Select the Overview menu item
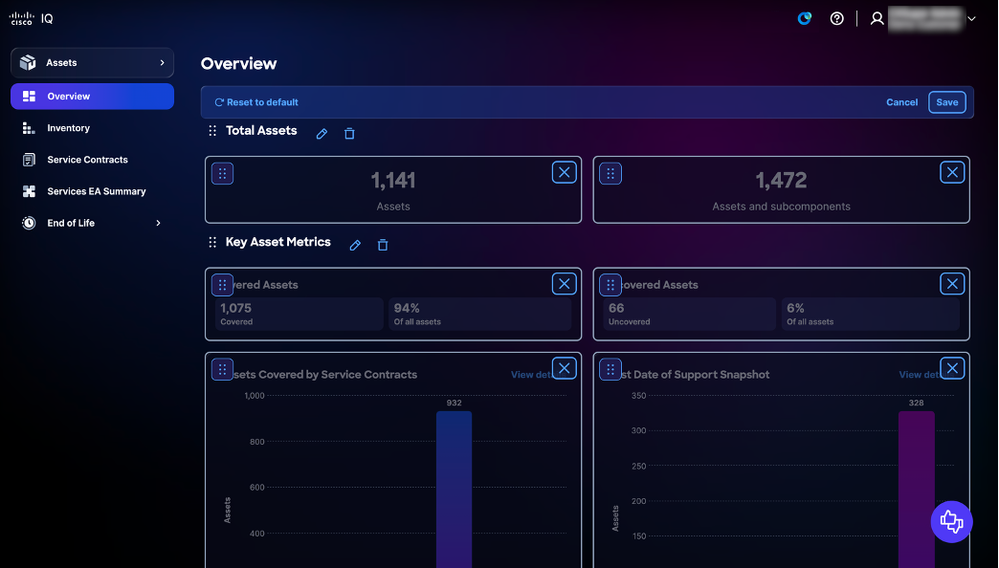Viewport: 999px width, 568px height. [92, 96]
